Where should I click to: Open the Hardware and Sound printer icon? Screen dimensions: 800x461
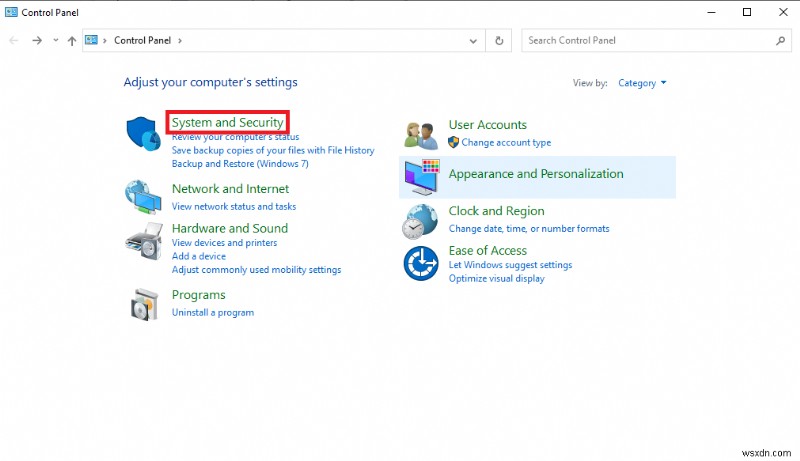[144, 241]
